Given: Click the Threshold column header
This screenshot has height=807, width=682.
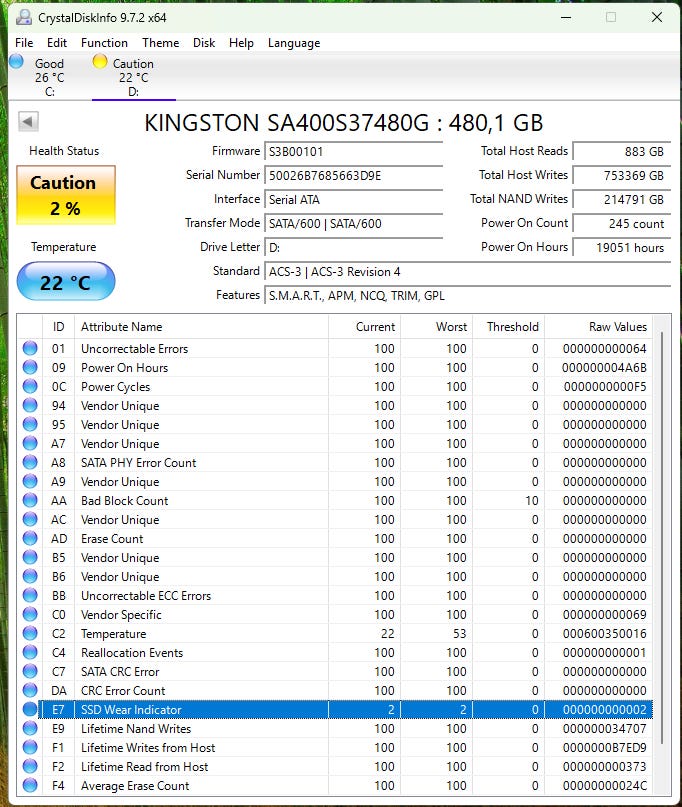Looking at the screenshot, I should coord(509,327).
